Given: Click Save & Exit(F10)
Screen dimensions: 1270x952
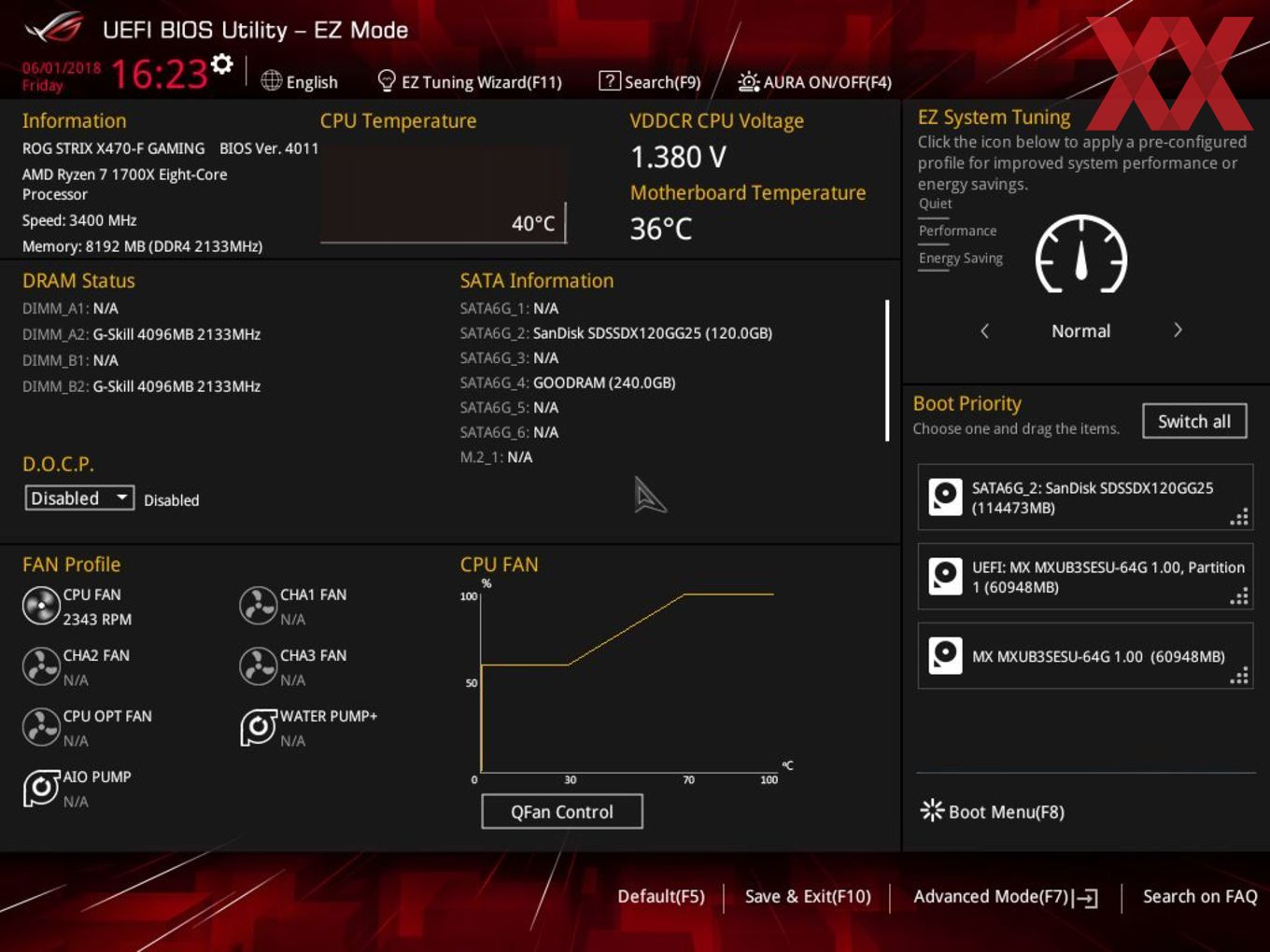Looking at the screenshot, I should pyautogui.click(x=808, y=896).
